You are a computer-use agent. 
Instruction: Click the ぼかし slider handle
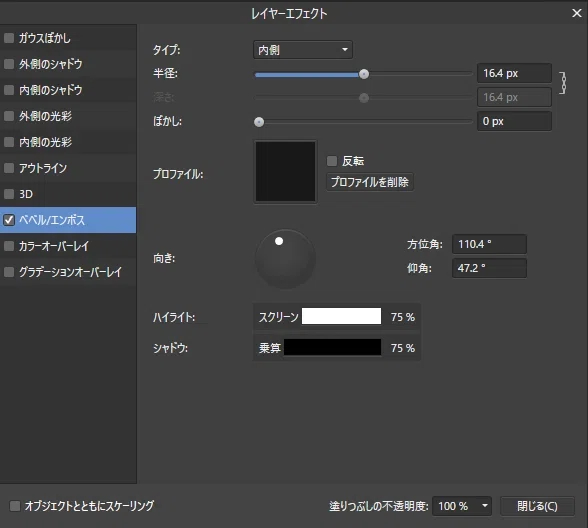(x=259, y=122)
